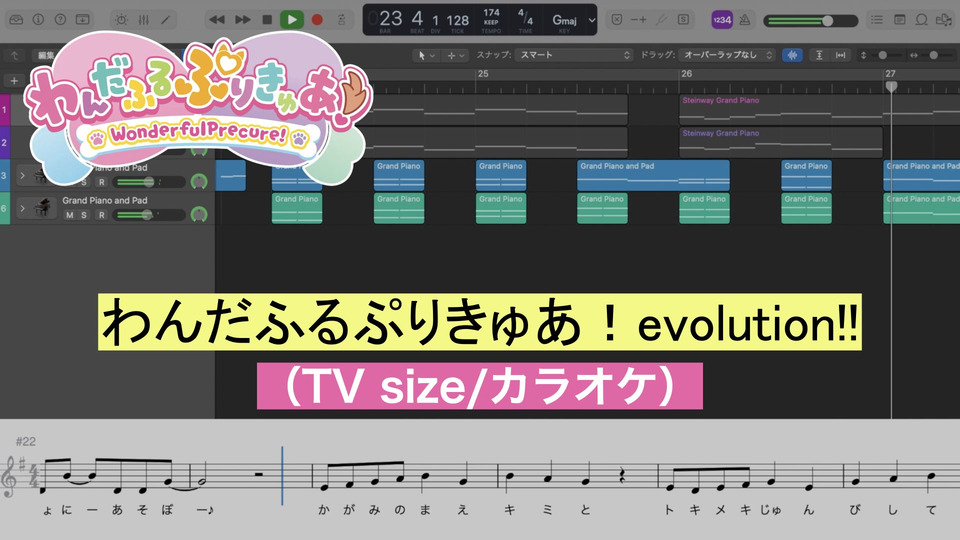Click track 6 pan knob
Image resolution: width=960 pixels, height=540 pixels.
pos(199,214)
